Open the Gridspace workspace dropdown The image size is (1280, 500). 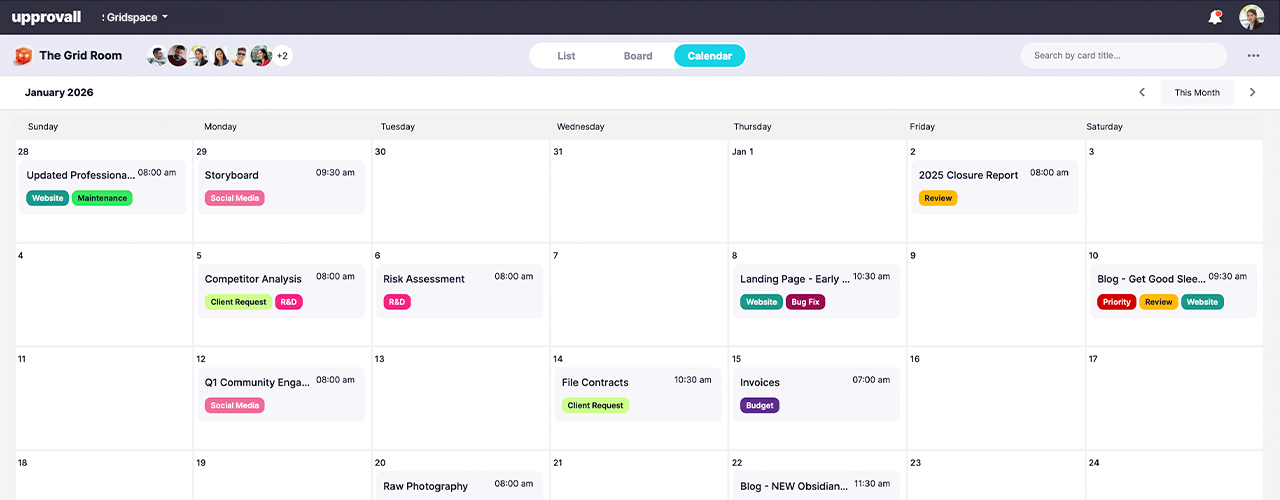coord(135,17)
